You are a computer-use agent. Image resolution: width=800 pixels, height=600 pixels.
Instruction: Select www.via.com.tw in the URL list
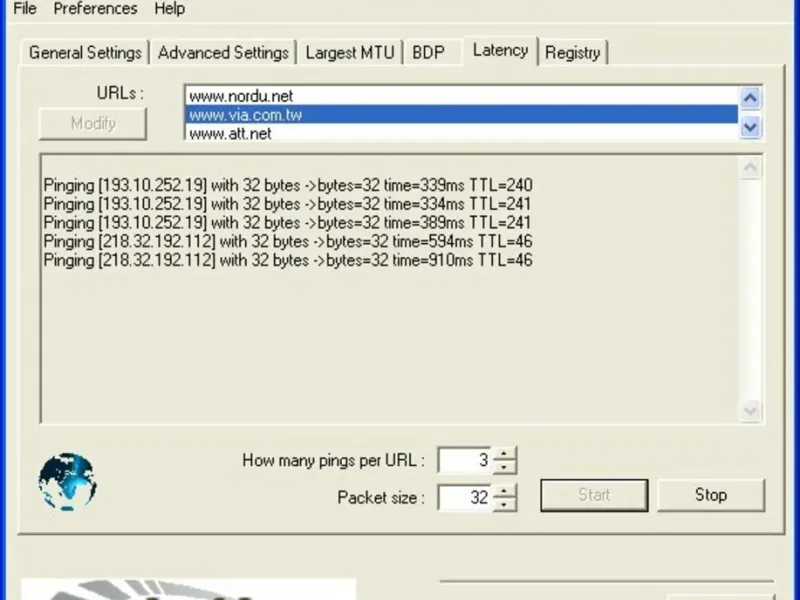(461, 115)
